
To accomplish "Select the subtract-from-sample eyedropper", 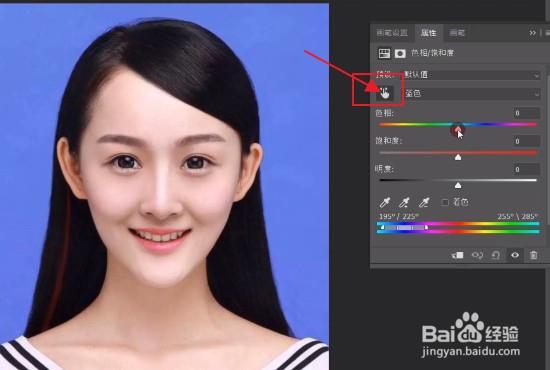I will (x=424, y=202).
